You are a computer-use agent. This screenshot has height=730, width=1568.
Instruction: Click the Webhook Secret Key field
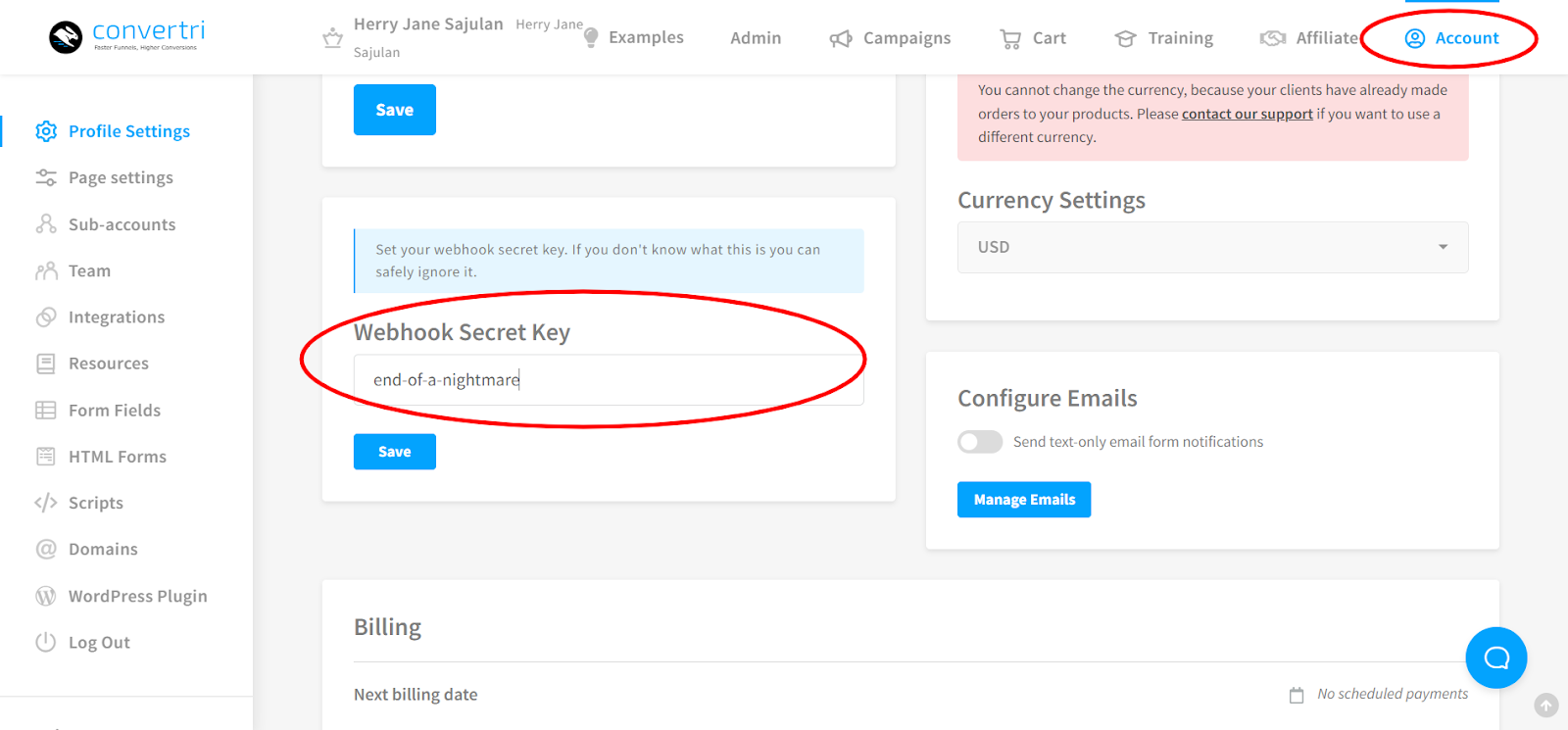pyautogui.click(x=609, y=380)
